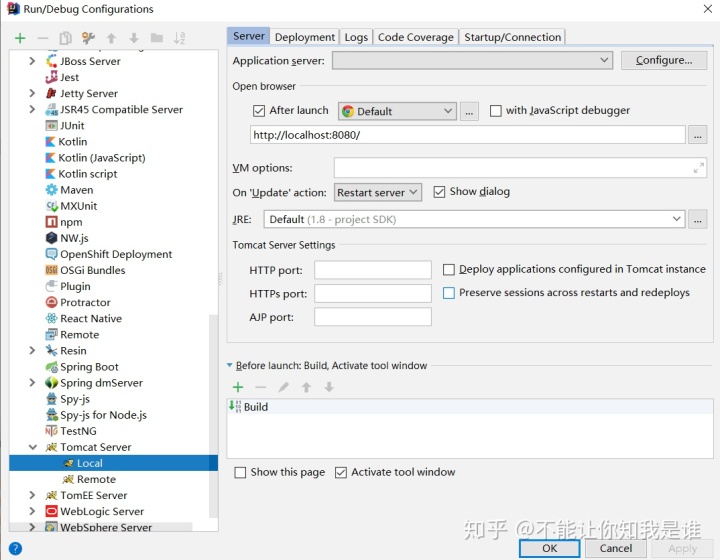720x560 pixels.
Task: Switch to the Deployment tab
Action: tap(304, 37)
